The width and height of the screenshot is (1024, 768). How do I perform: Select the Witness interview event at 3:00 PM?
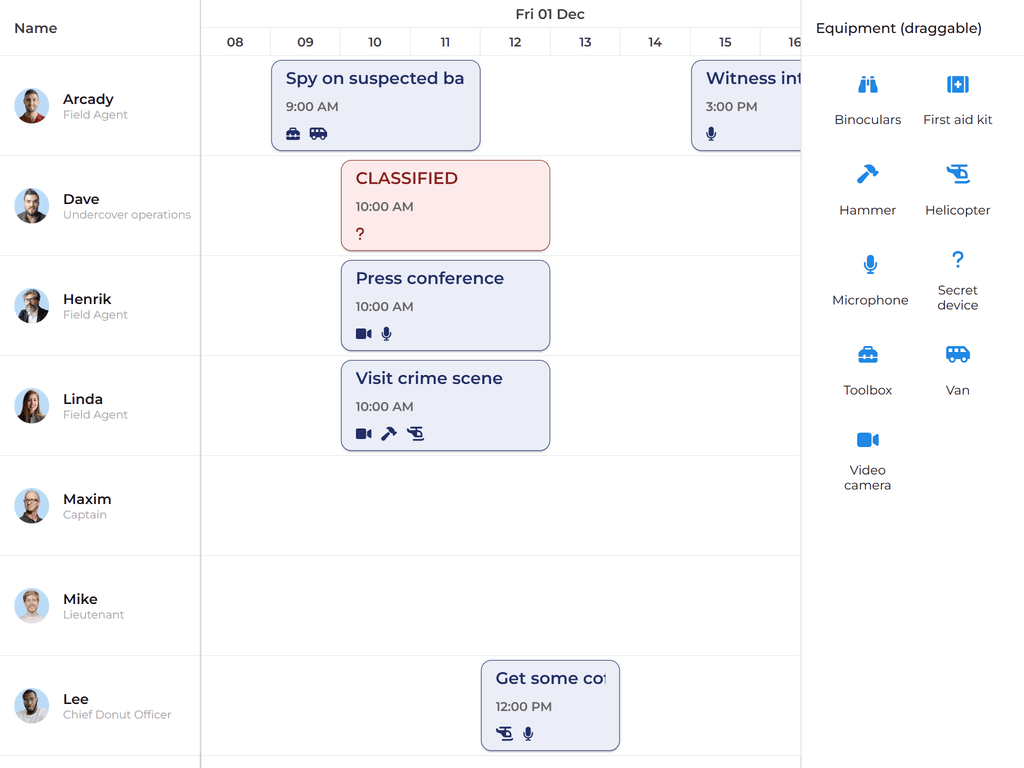pyautogui.click(x=746, y=105)
